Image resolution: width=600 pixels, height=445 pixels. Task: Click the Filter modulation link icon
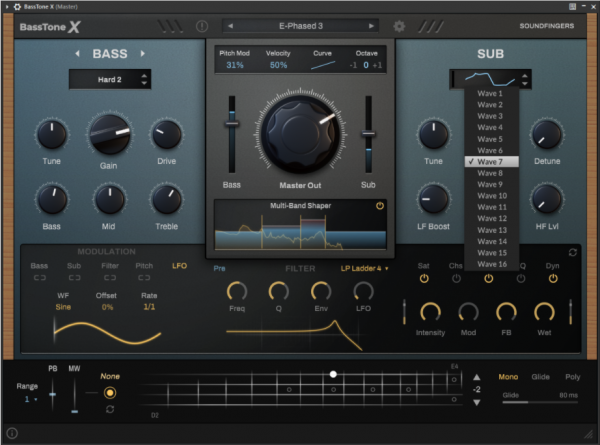pos(110,278)
